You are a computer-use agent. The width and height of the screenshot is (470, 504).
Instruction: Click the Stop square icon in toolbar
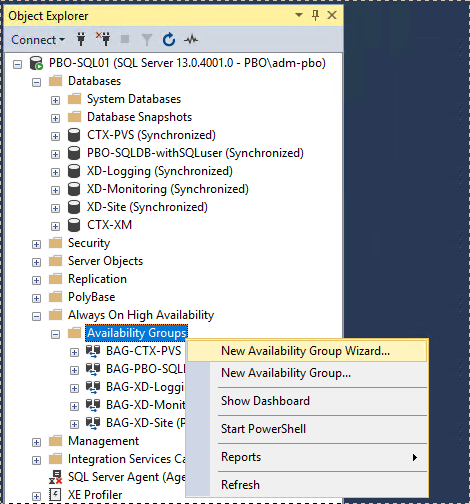125,39
